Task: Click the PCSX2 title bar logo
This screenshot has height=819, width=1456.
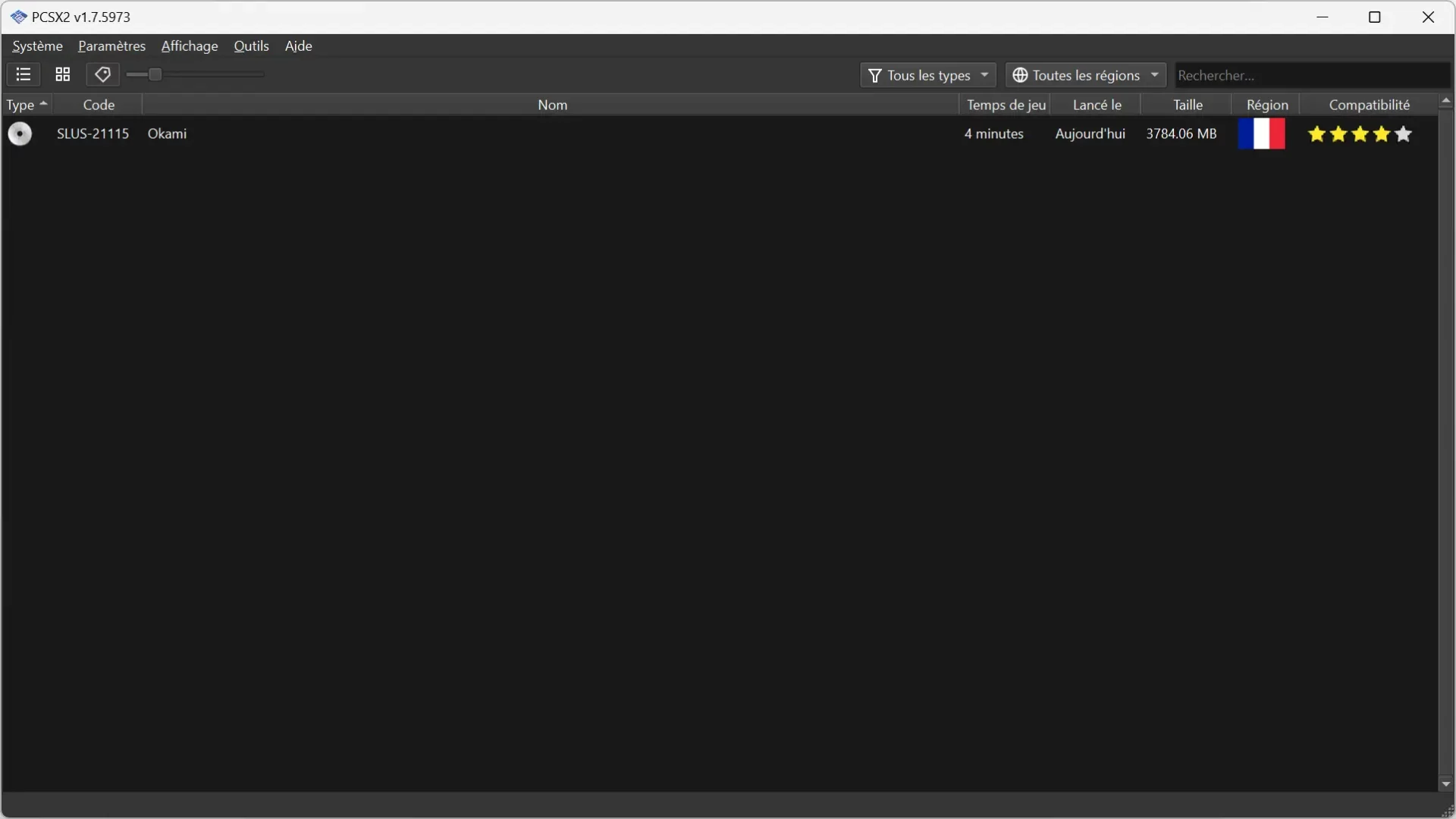Action: [x=18, y=17]
